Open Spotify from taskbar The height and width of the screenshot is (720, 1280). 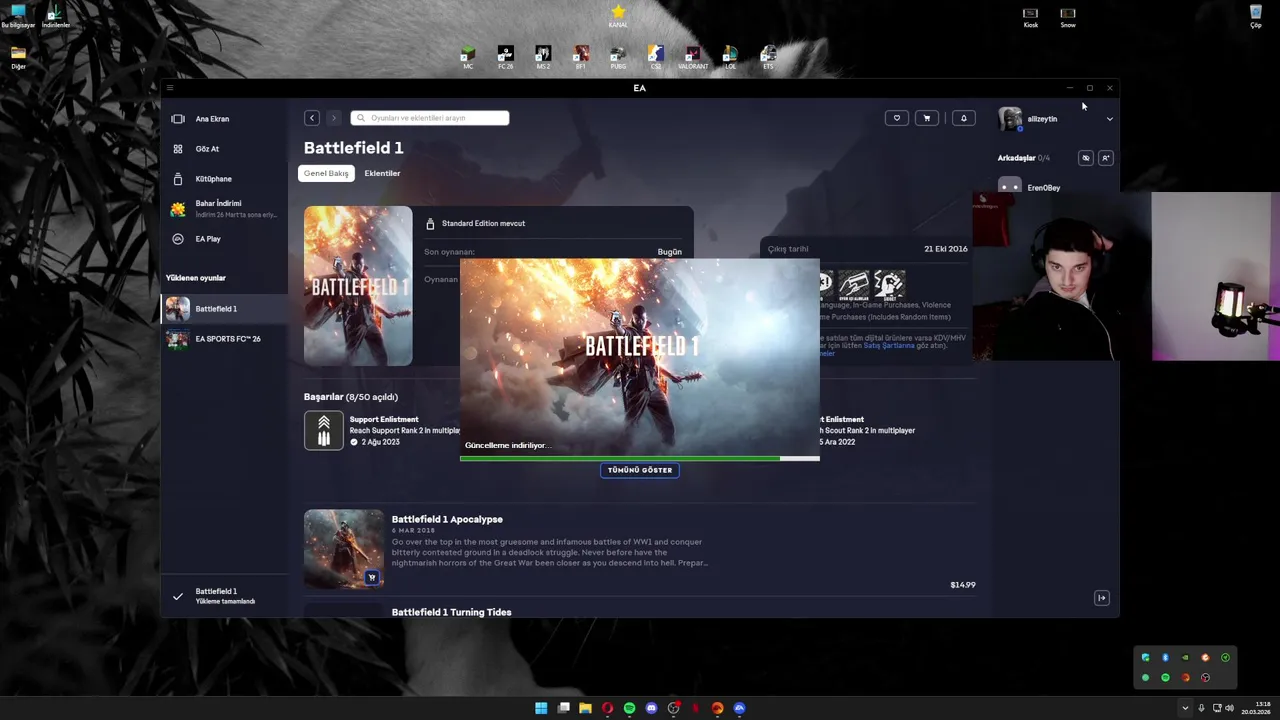(x=629, y=708)
